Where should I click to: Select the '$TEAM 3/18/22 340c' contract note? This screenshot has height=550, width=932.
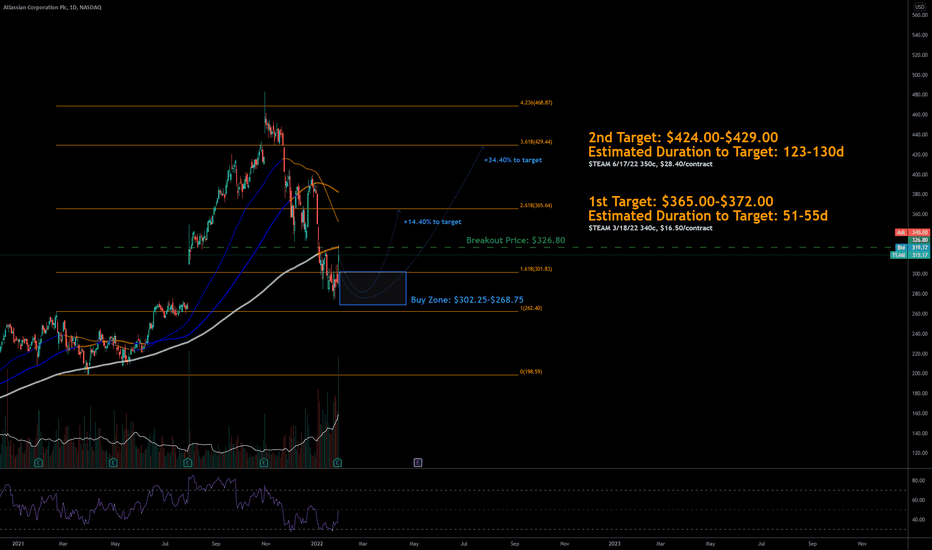tap(650, 228)
